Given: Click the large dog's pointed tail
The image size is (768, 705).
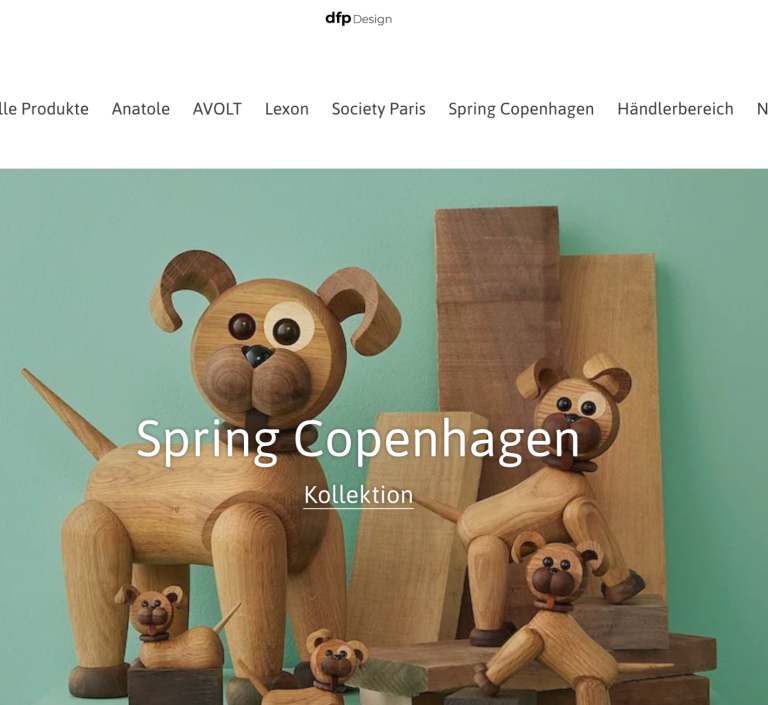Looking at the screenshot, I should [66, 414].
